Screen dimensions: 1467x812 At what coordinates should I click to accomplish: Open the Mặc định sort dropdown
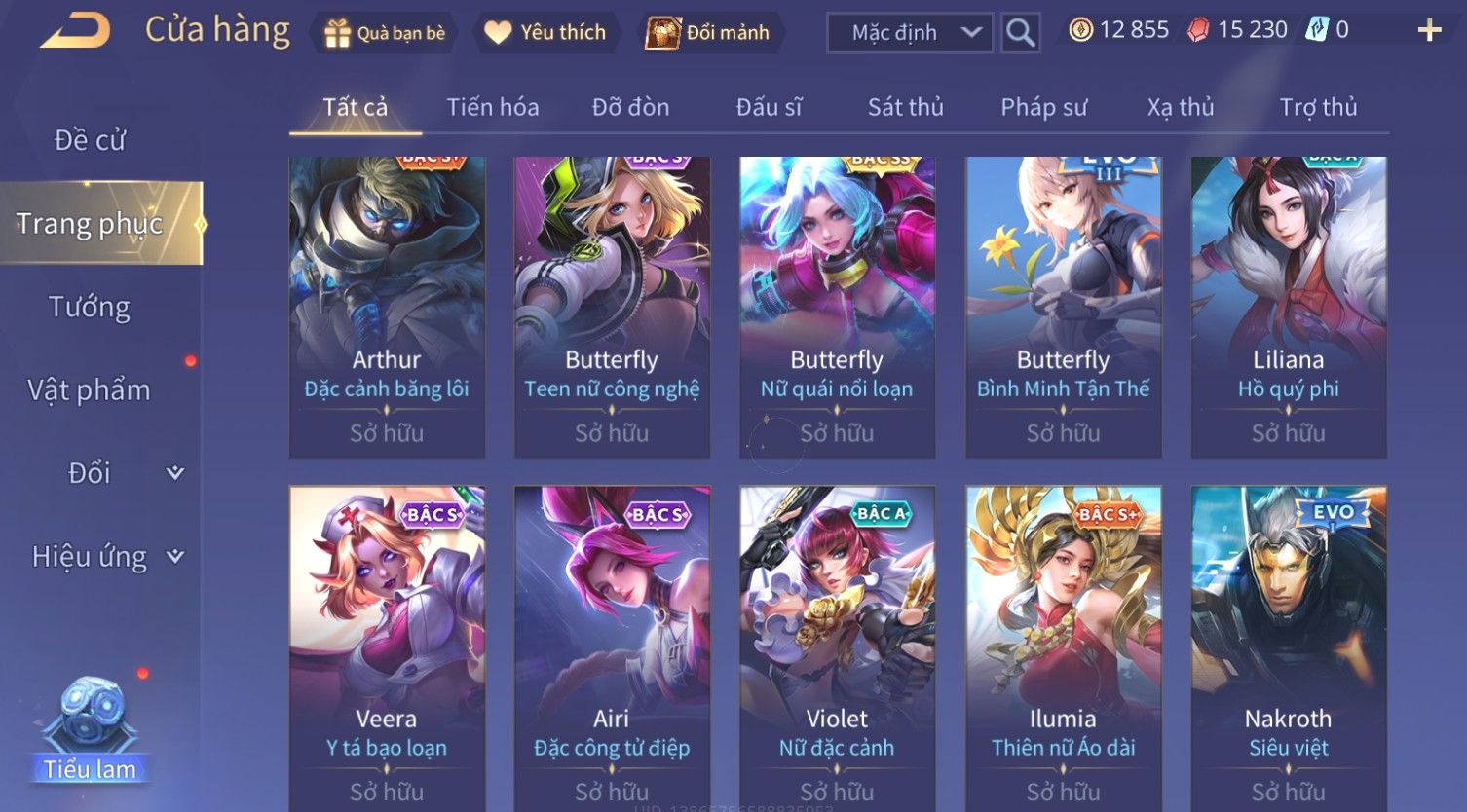910,32
